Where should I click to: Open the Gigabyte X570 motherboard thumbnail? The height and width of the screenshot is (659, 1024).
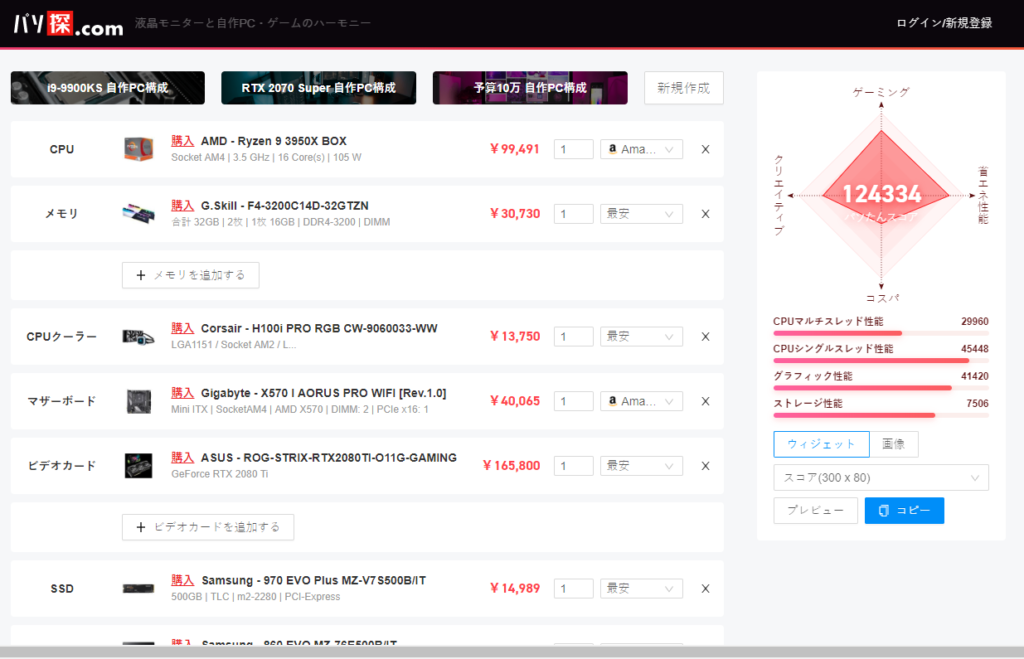click(x=138, y=401)
